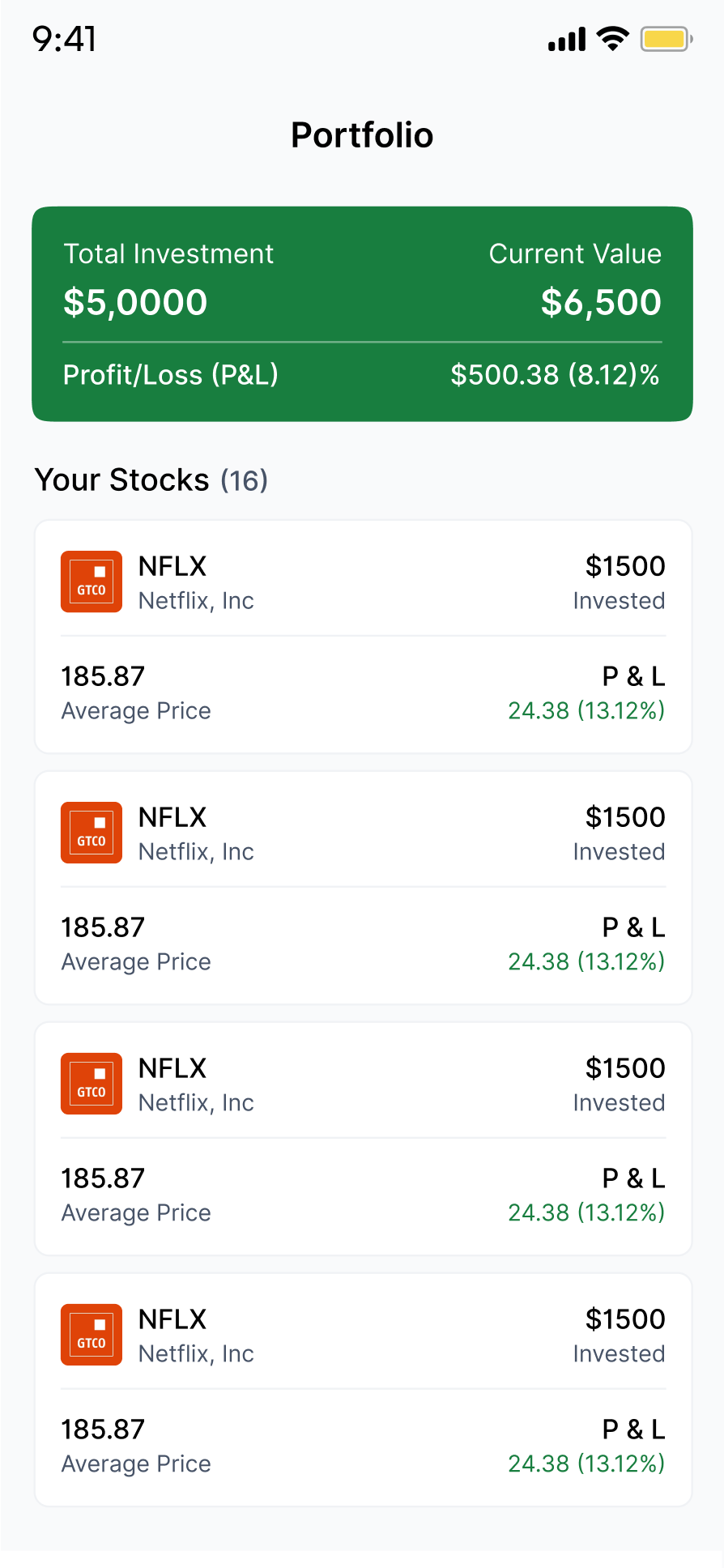Tap the fourth card's 24.38 (13.12%) P&L value
Screen dimensions: 724x1568
click(x=586, y=1464)
